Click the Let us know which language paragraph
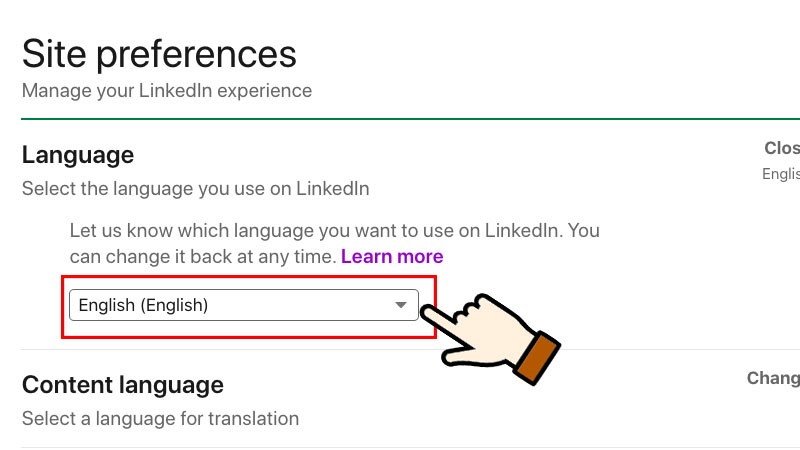This screenshot has height=450, width=800. tap(334, 230)
